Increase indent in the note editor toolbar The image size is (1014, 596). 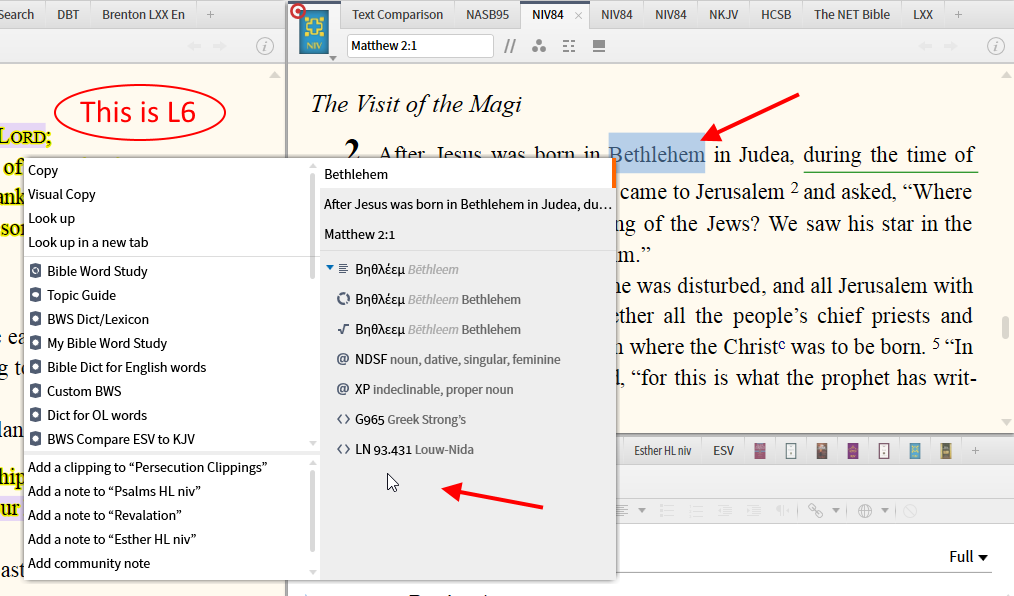753,511
